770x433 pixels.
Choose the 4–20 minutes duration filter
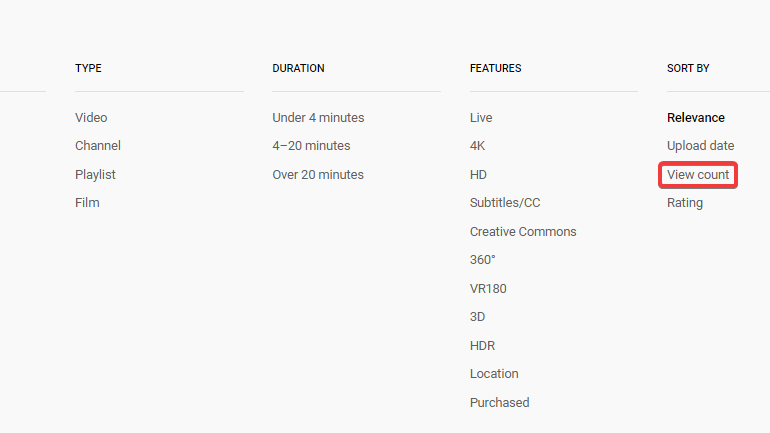click(x=311, y=146)
